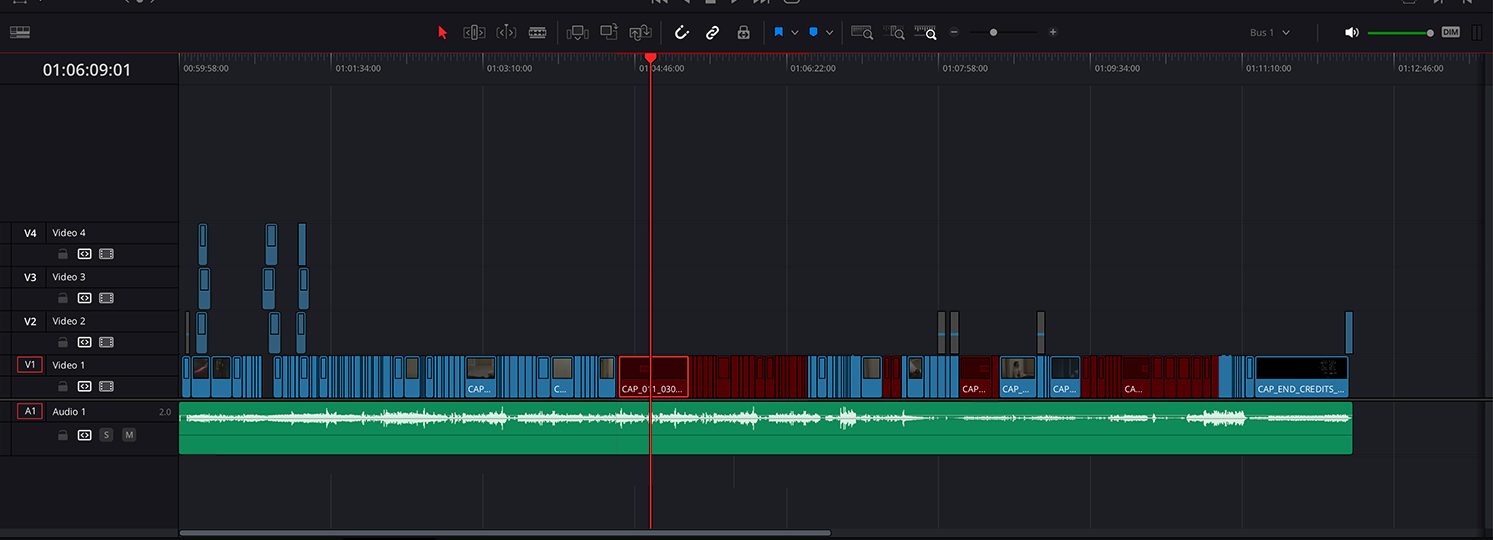The height and width of the screenshot is (540, 1493).
Task: Click ruler at 01:07:58:00
Action: coord(967,69)
